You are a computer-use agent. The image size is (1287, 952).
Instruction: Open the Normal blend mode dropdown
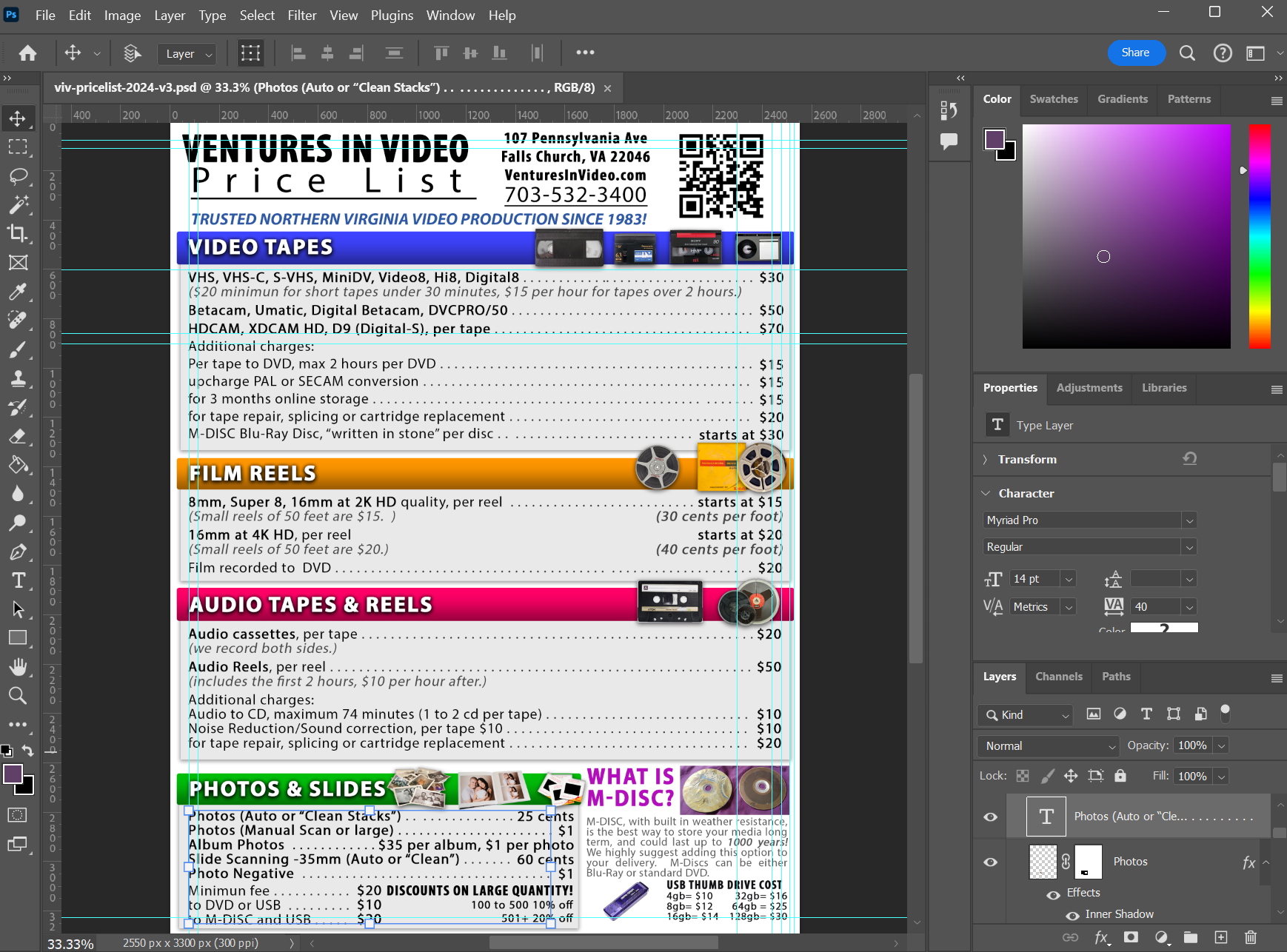tap(1049, 746)
